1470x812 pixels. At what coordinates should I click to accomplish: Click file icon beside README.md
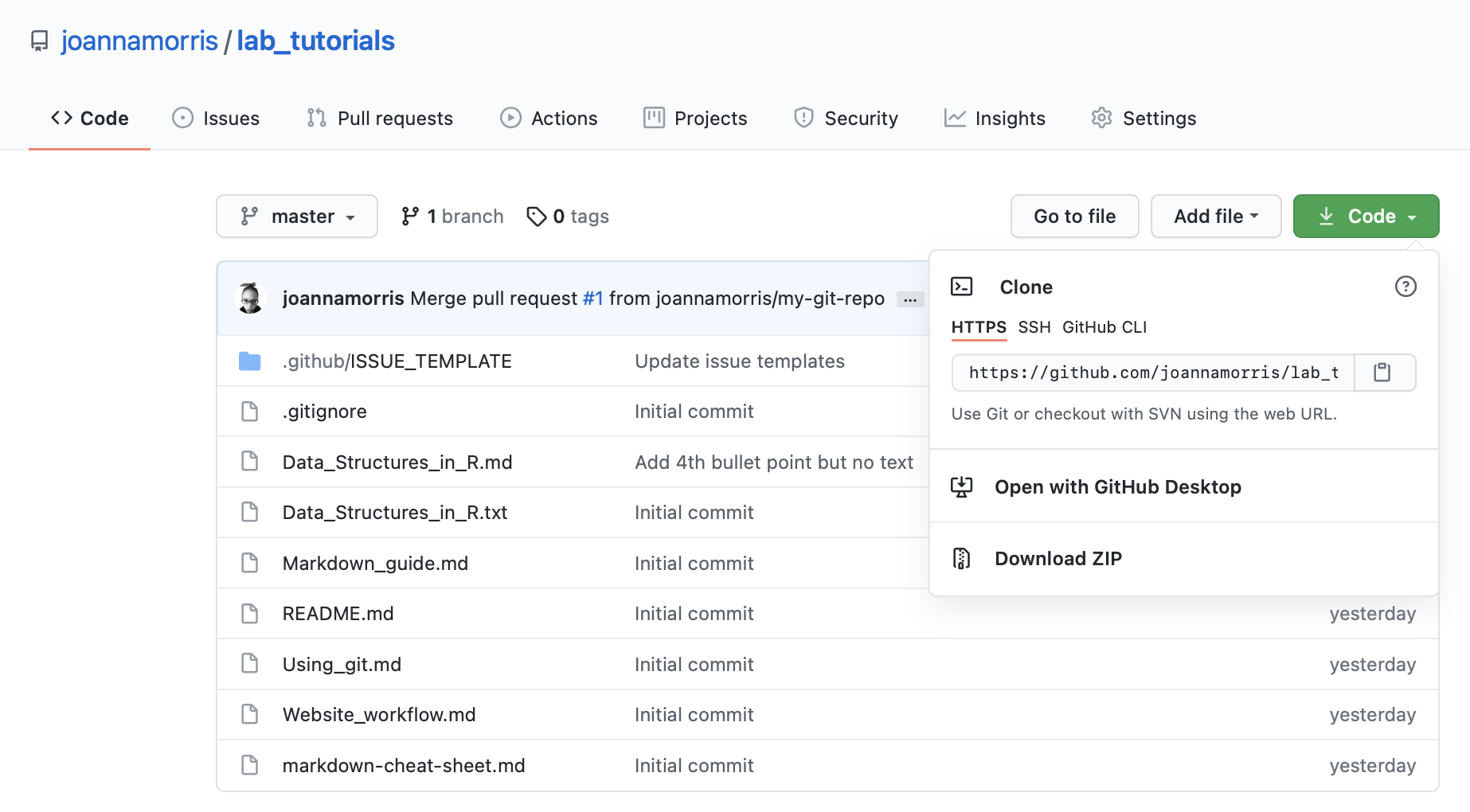tap(250, 613)
